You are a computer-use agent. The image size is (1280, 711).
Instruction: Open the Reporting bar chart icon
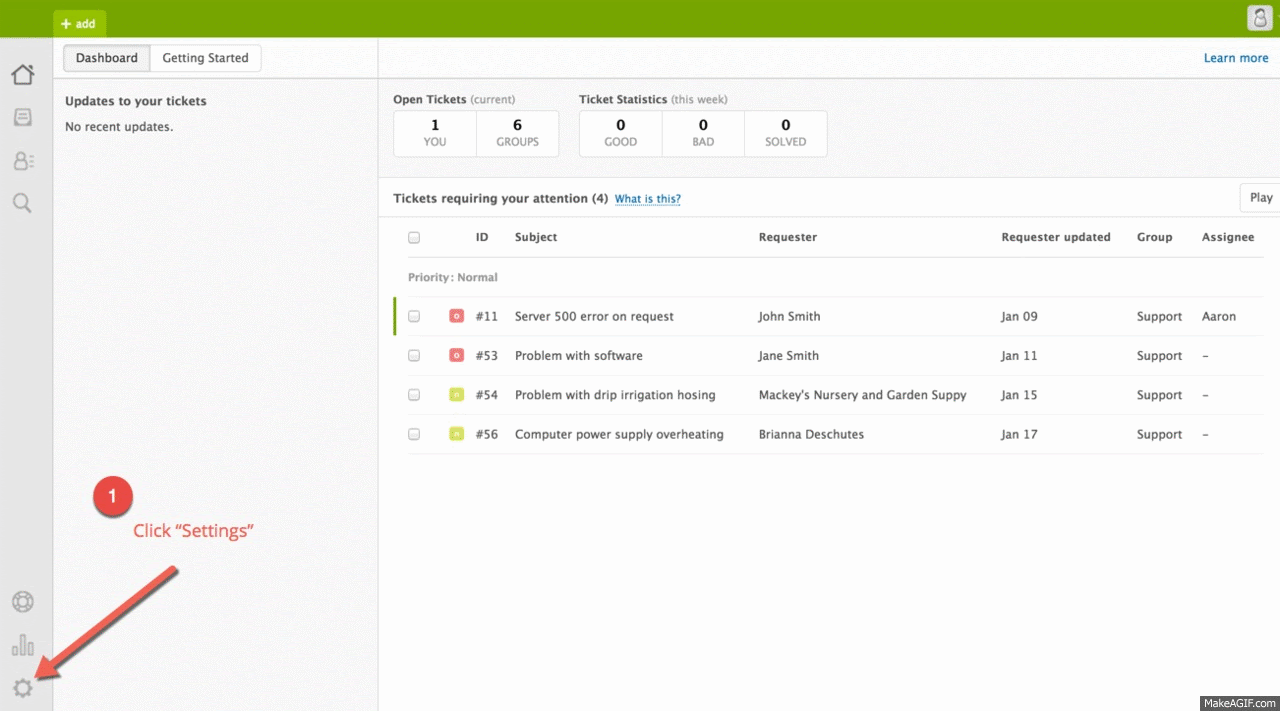coord(22,645)
